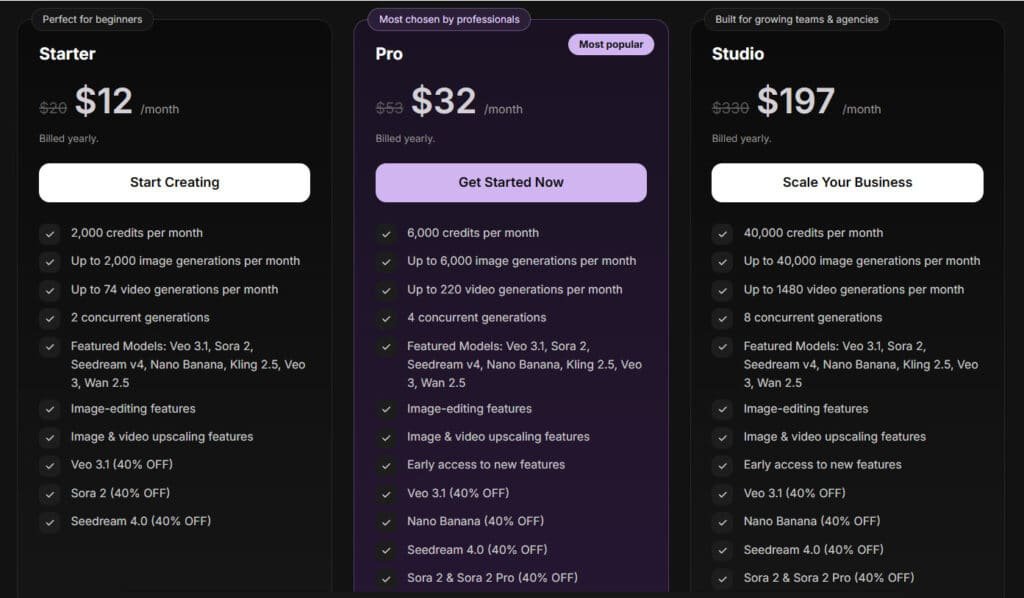Click the checkmark beside "2,000 credits per month"

point(50,233)
